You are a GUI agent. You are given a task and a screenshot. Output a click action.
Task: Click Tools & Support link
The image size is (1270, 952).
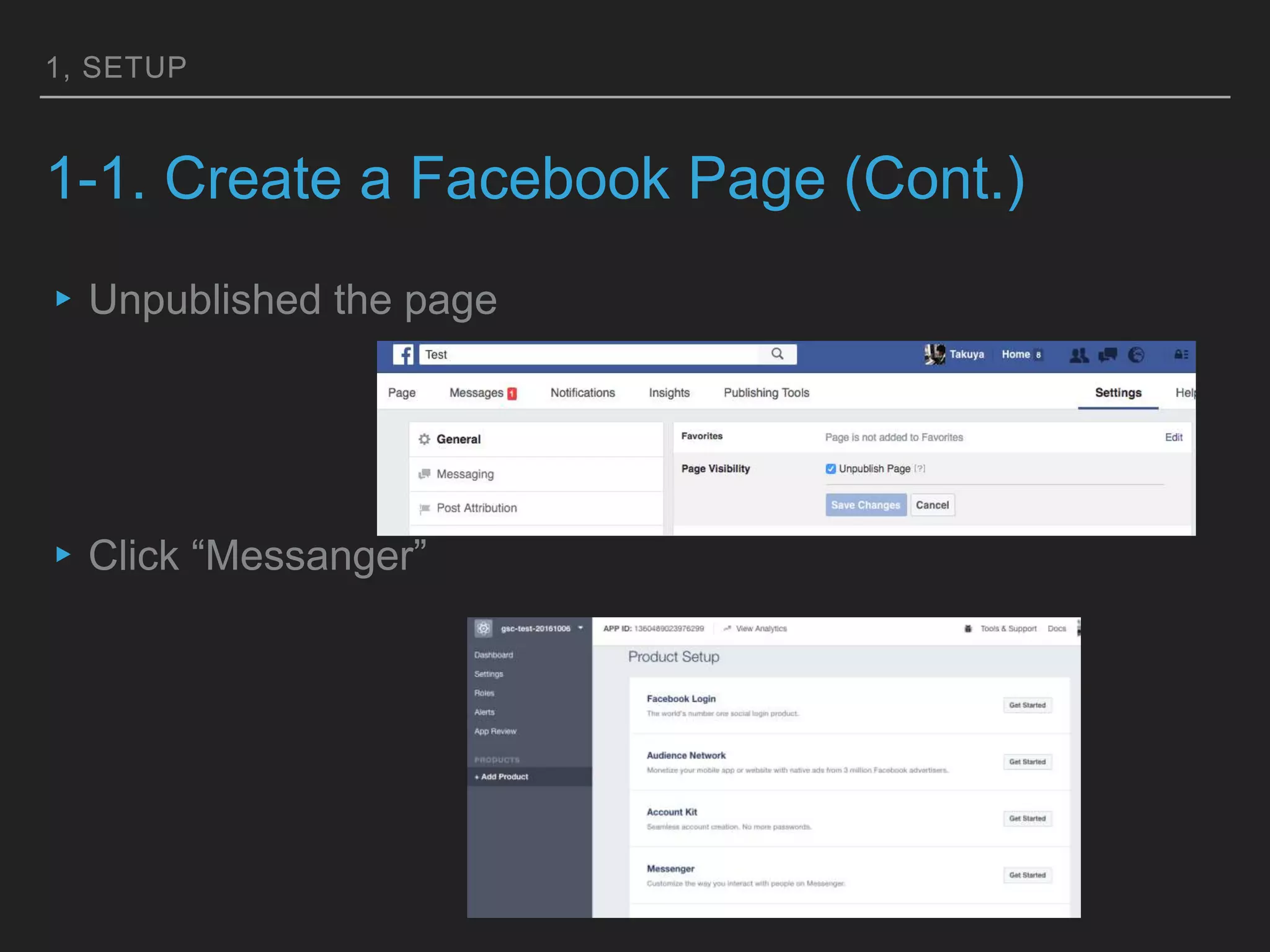coord(1008,628)
